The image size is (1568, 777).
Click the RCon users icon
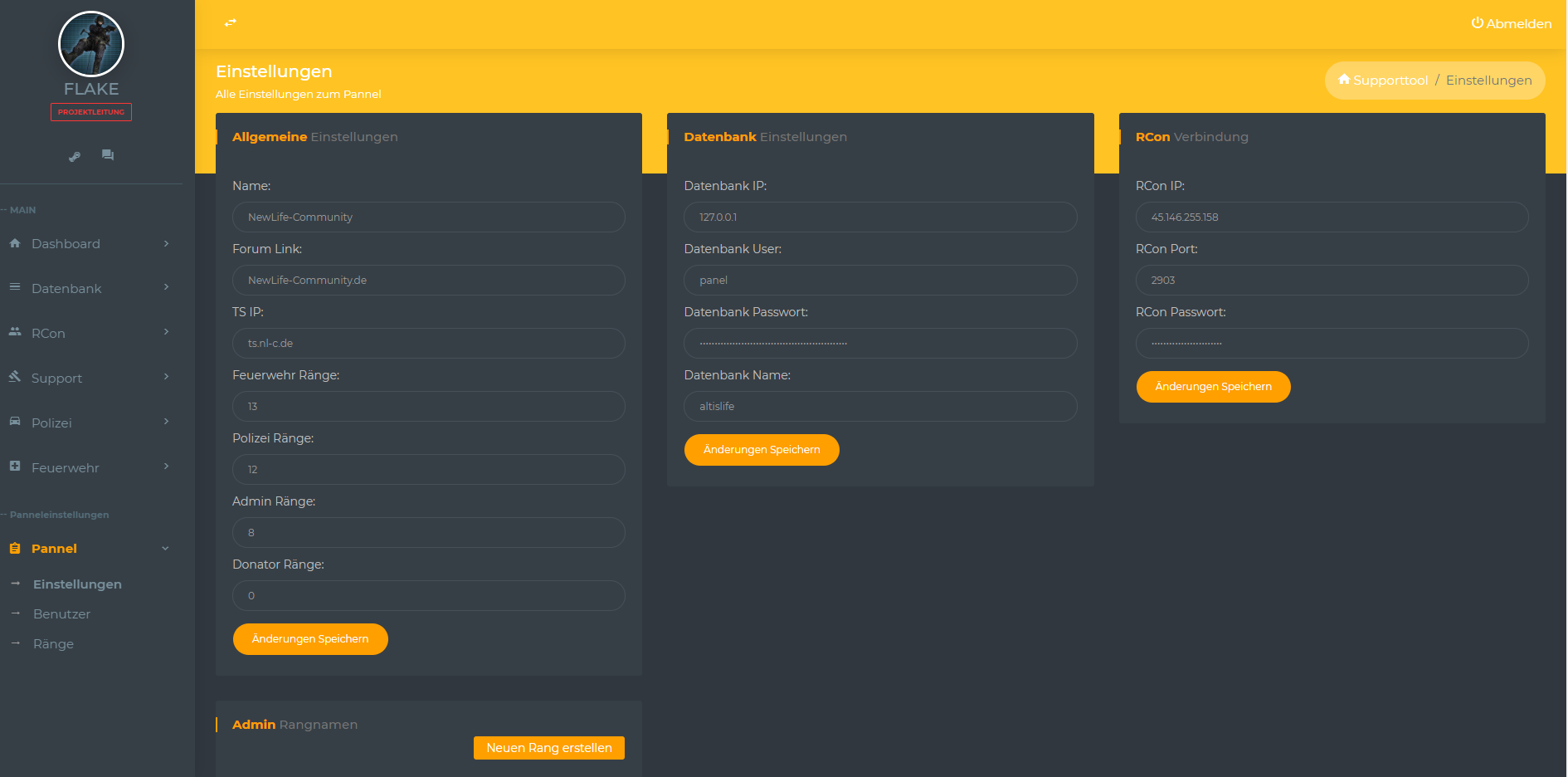pyautogui.click(x=15, y=332)
